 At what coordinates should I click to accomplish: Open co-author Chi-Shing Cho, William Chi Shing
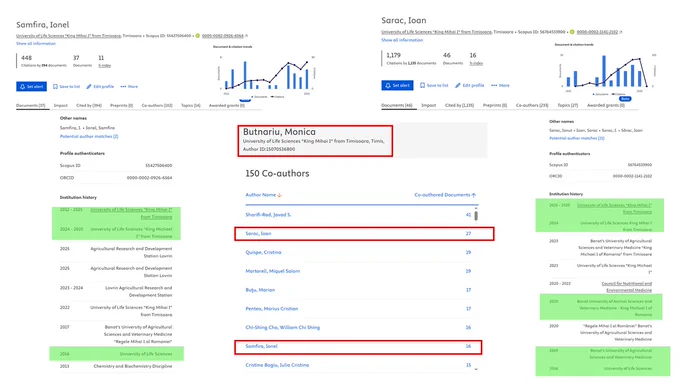click(283, 327)
